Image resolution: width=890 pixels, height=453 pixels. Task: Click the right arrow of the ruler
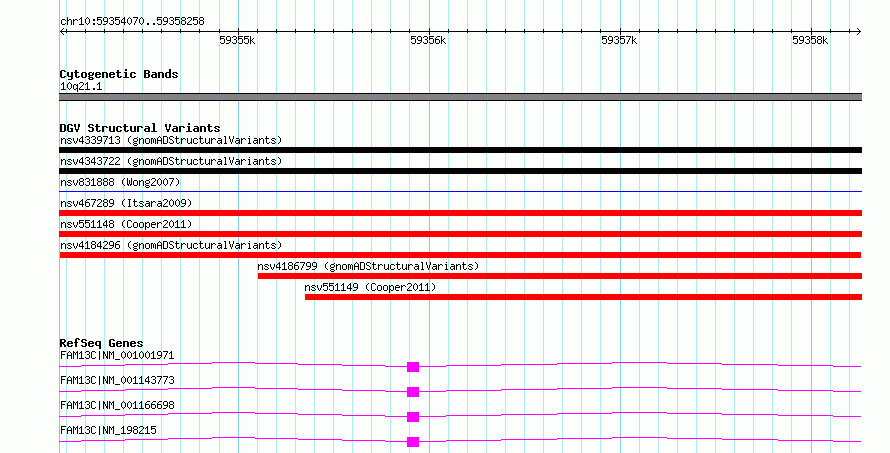click(858, 32)
